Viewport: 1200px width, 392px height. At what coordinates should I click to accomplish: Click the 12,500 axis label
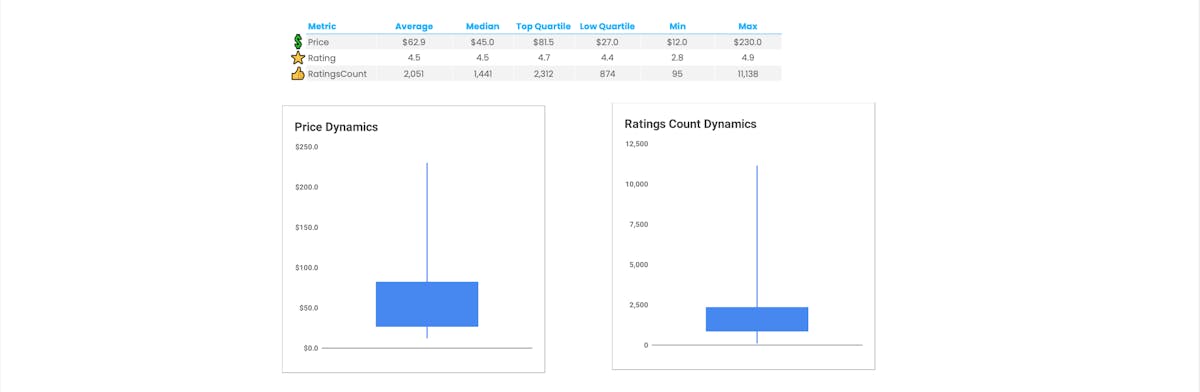click(636, 144)
